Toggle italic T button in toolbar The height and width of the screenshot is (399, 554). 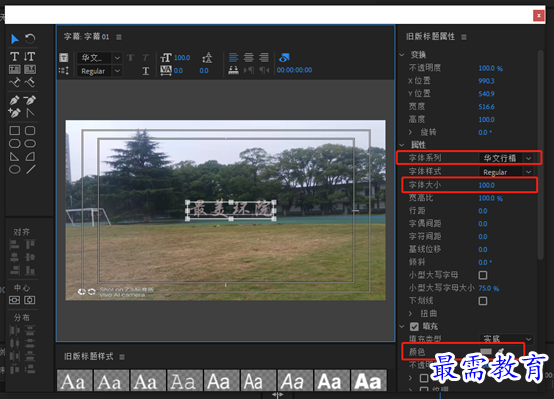146,58
